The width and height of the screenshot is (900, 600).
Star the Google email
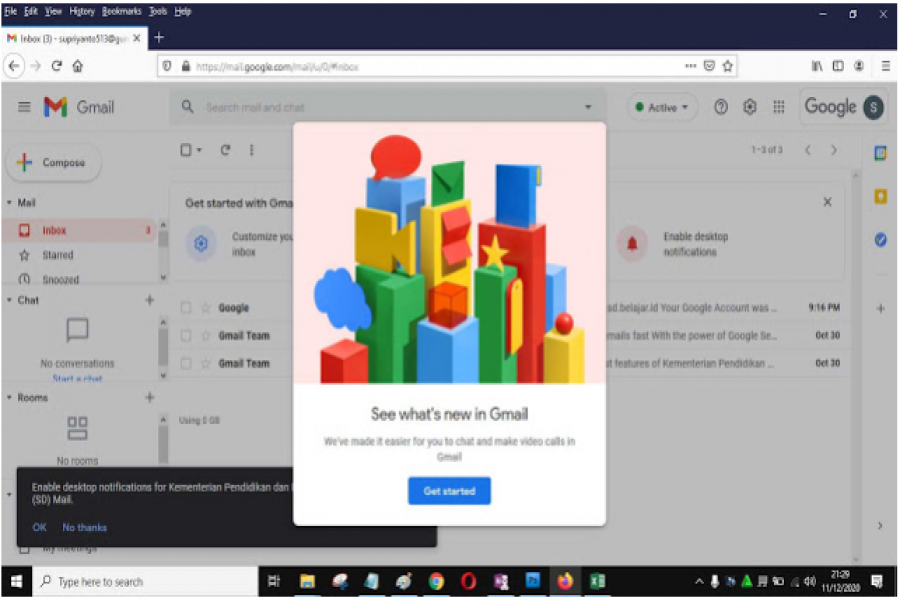click(x=205, y=308)
